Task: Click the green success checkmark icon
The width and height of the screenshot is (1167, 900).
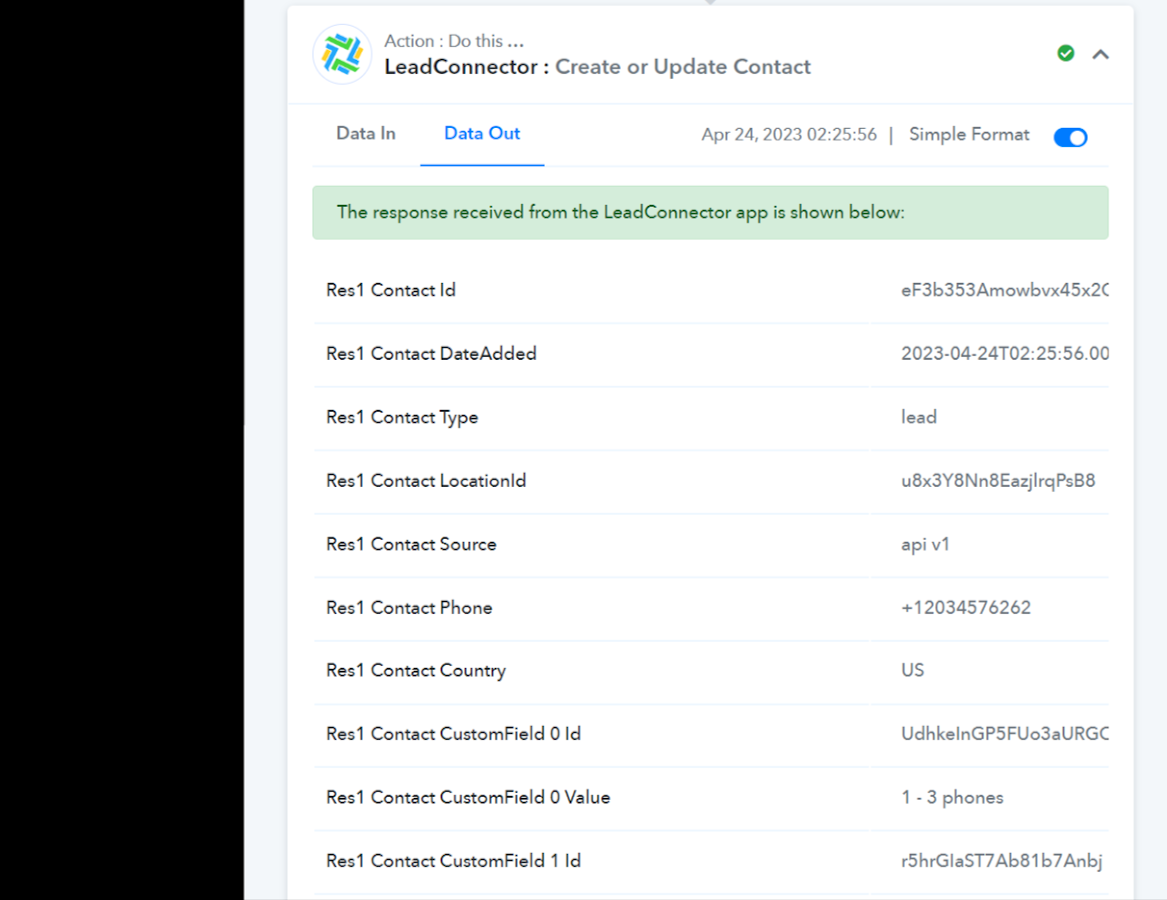Action: [1066, 54]
